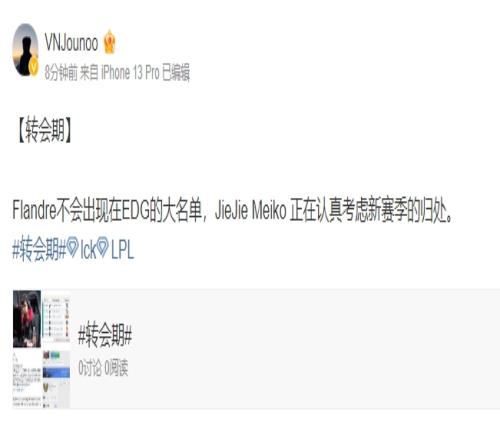Click the yellow verified V badge
This screenshot has width=500, height=440.
(x=34, y=68)
